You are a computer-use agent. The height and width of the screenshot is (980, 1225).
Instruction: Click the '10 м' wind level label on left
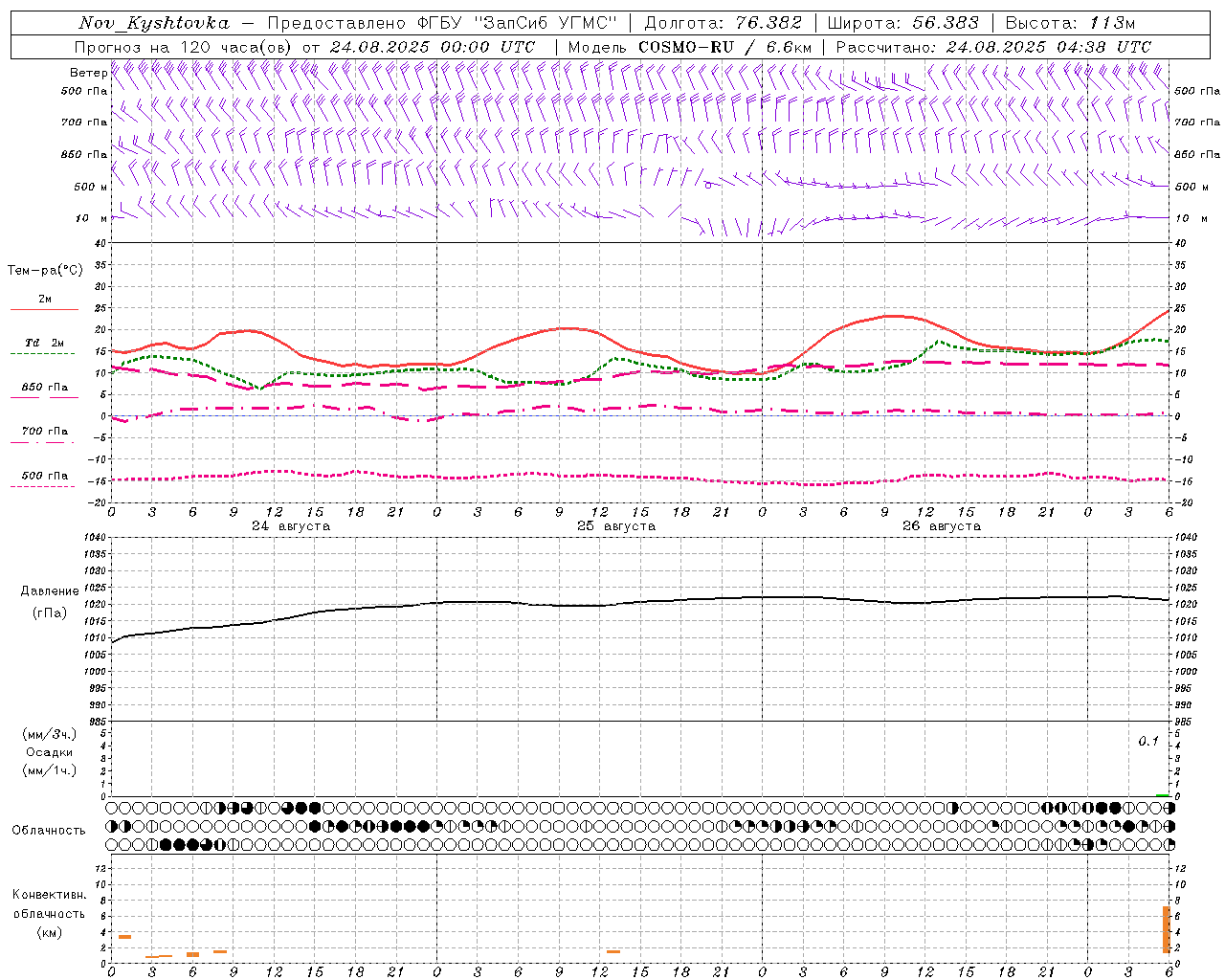(91, 218)
